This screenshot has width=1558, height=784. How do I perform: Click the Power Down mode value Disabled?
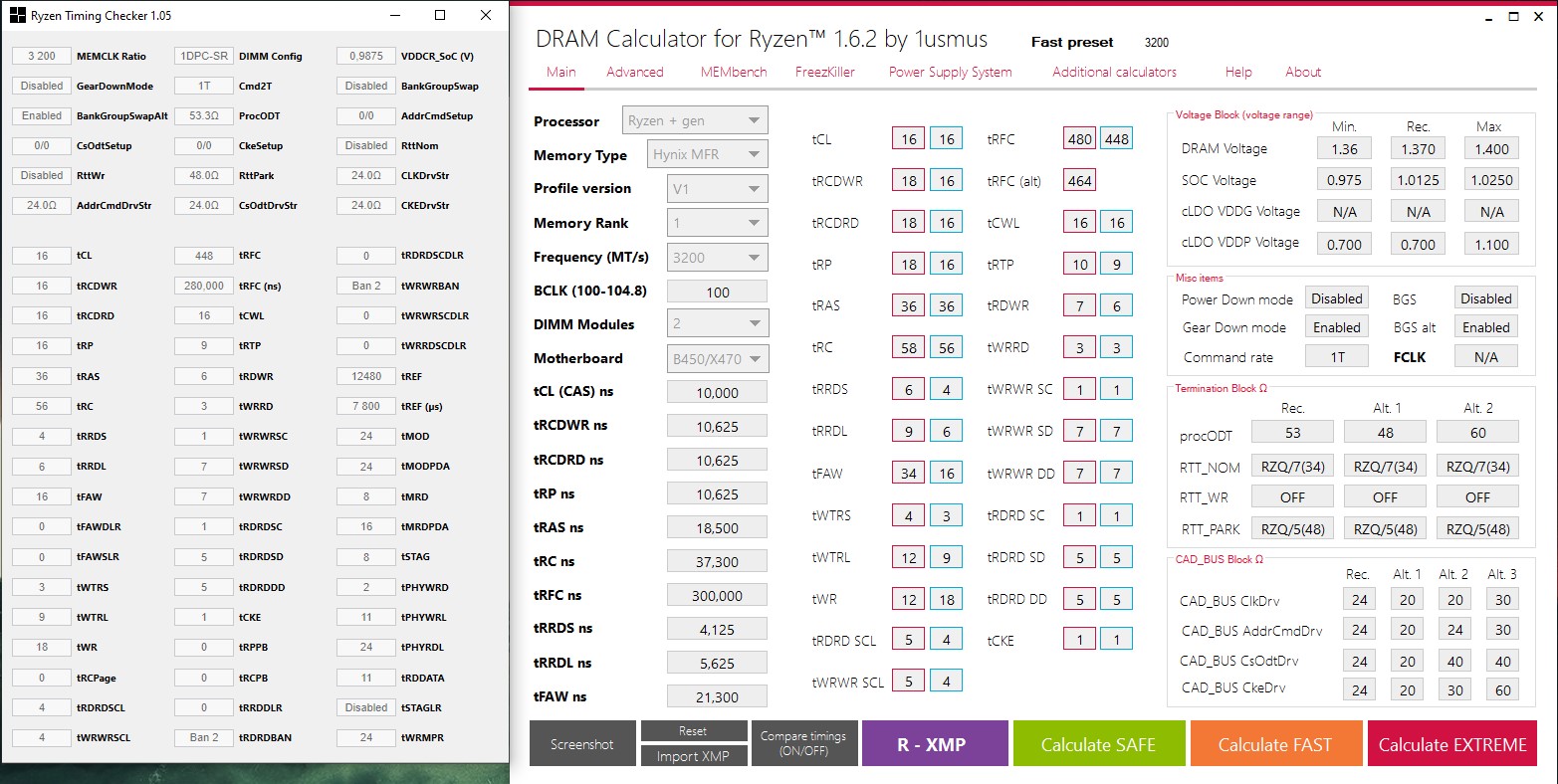tap(1337, 298)
